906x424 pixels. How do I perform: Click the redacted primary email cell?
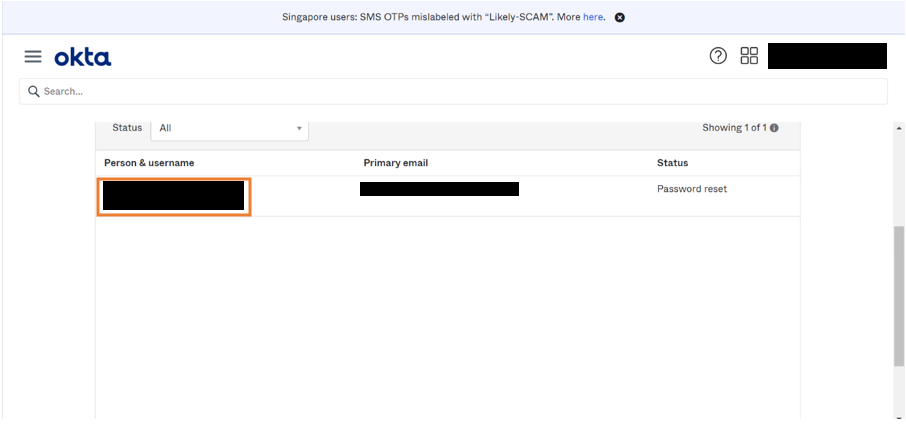(x=439, y=189)
